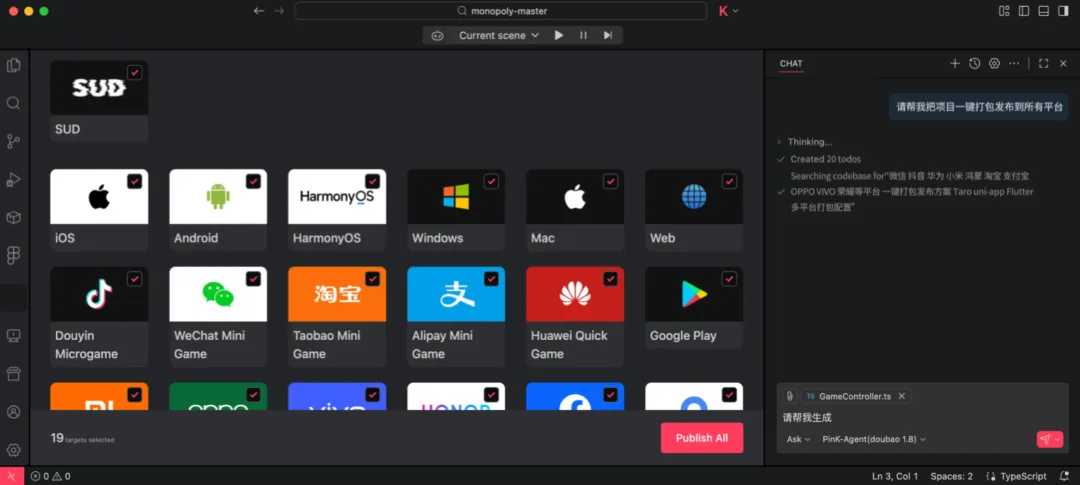Open chat settings gear icon

(994, 63)
